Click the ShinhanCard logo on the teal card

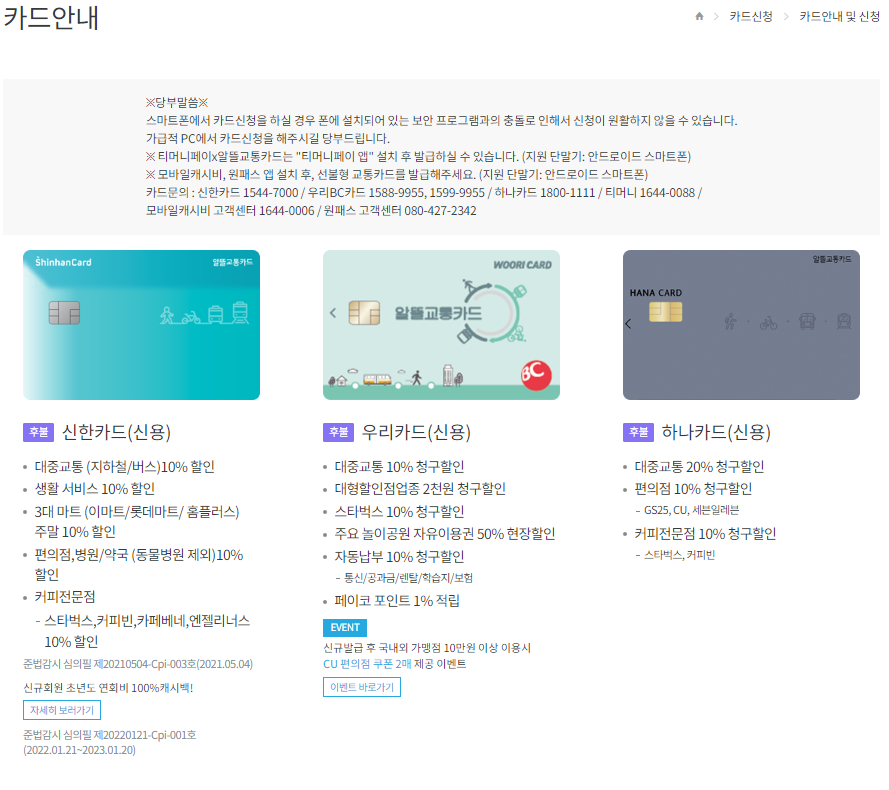65,262
